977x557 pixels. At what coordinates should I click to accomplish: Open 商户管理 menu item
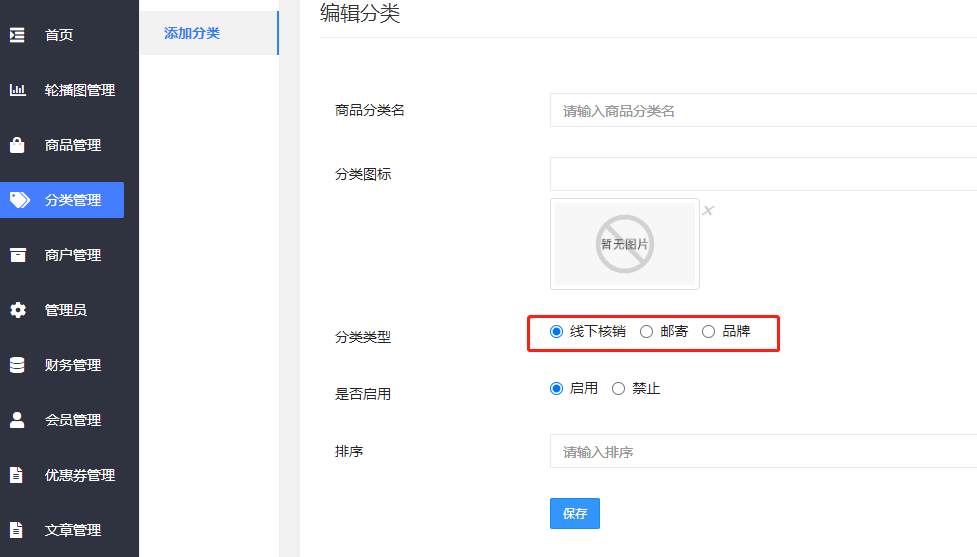click(73, 255)
